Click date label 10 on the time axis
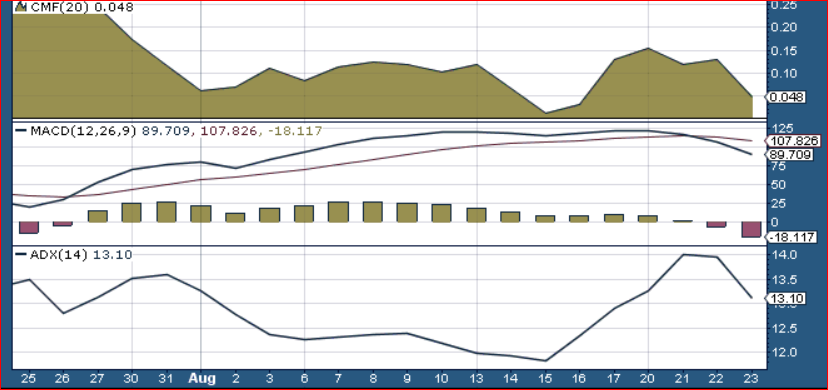 tap(442, 378)
